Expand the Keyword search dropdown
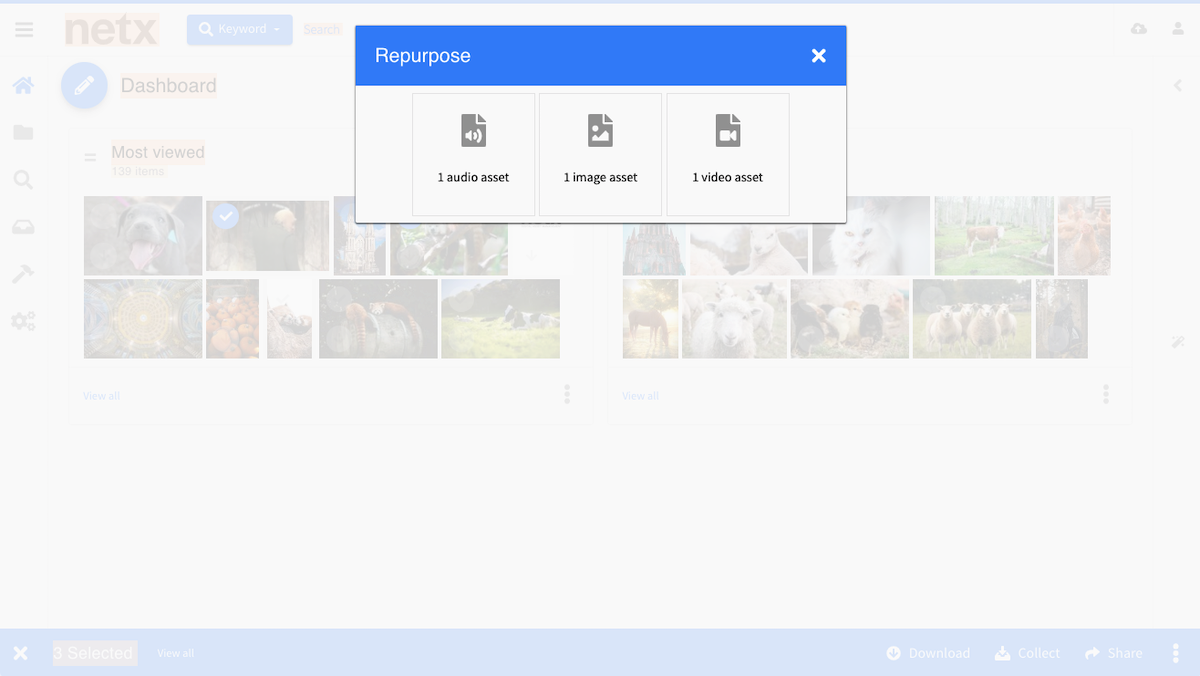Image resolution: width=1200 pixels, height=676 pixels. (240, 30)
